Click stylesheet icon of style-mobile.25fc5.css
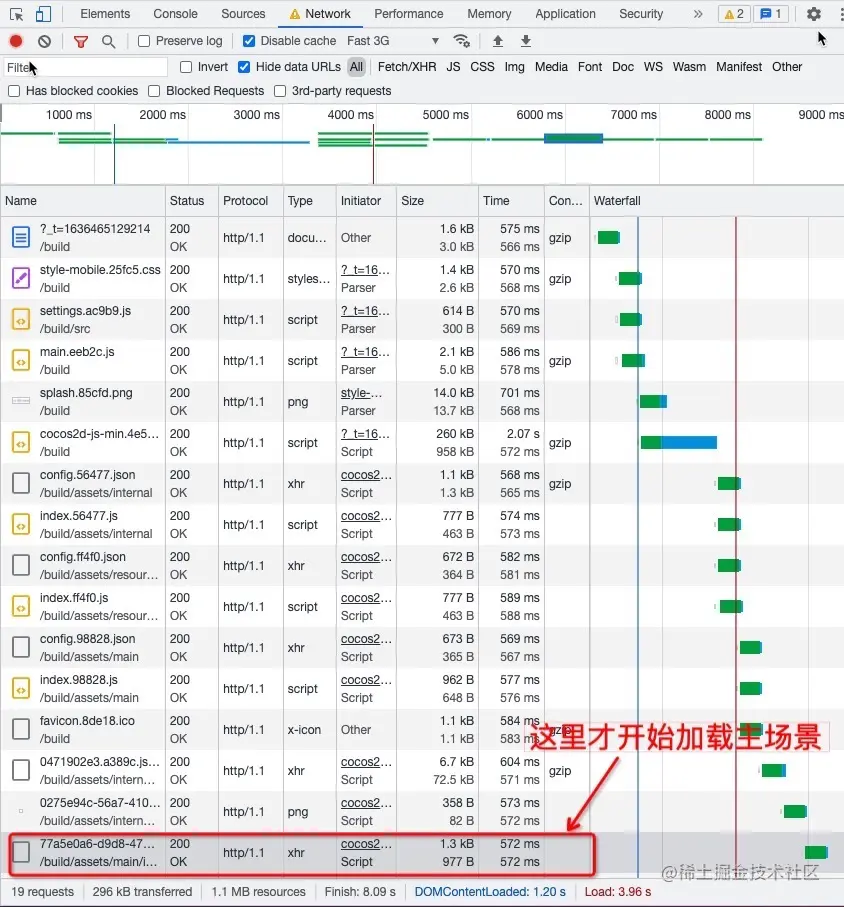Viewport: 844px width, 907px height. [21, 278]
